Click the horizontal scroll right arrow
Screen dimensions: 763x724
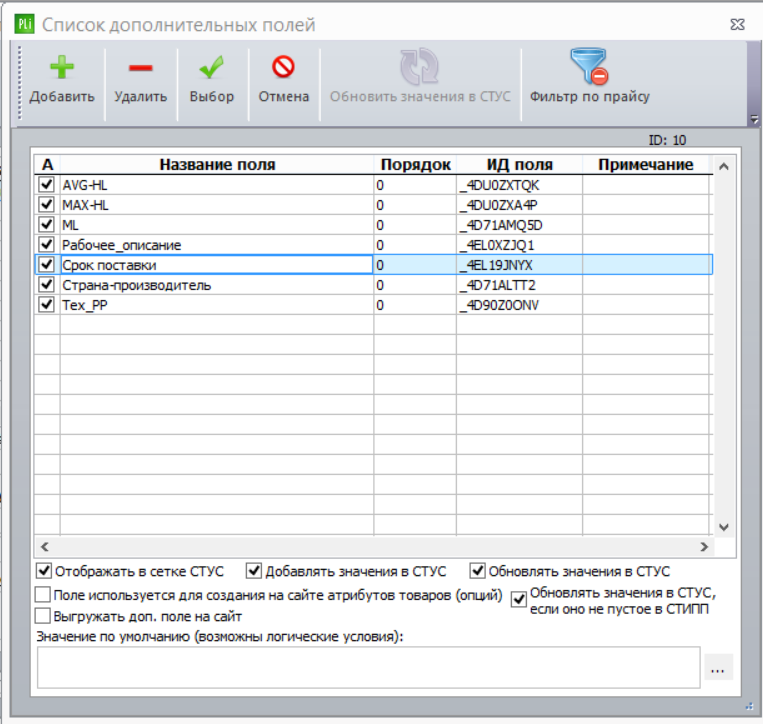[x=704, y=547]
